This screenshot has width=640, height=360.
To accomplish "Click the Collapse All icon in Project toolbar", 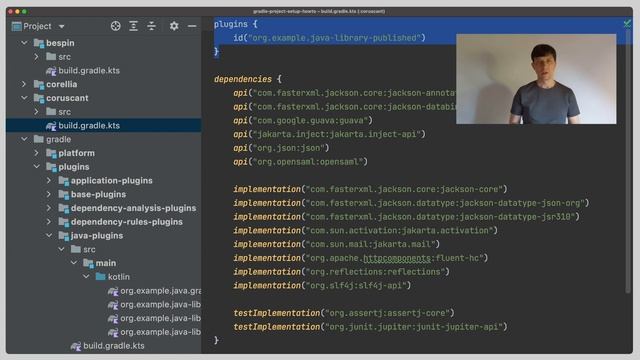I will (151, 26).
